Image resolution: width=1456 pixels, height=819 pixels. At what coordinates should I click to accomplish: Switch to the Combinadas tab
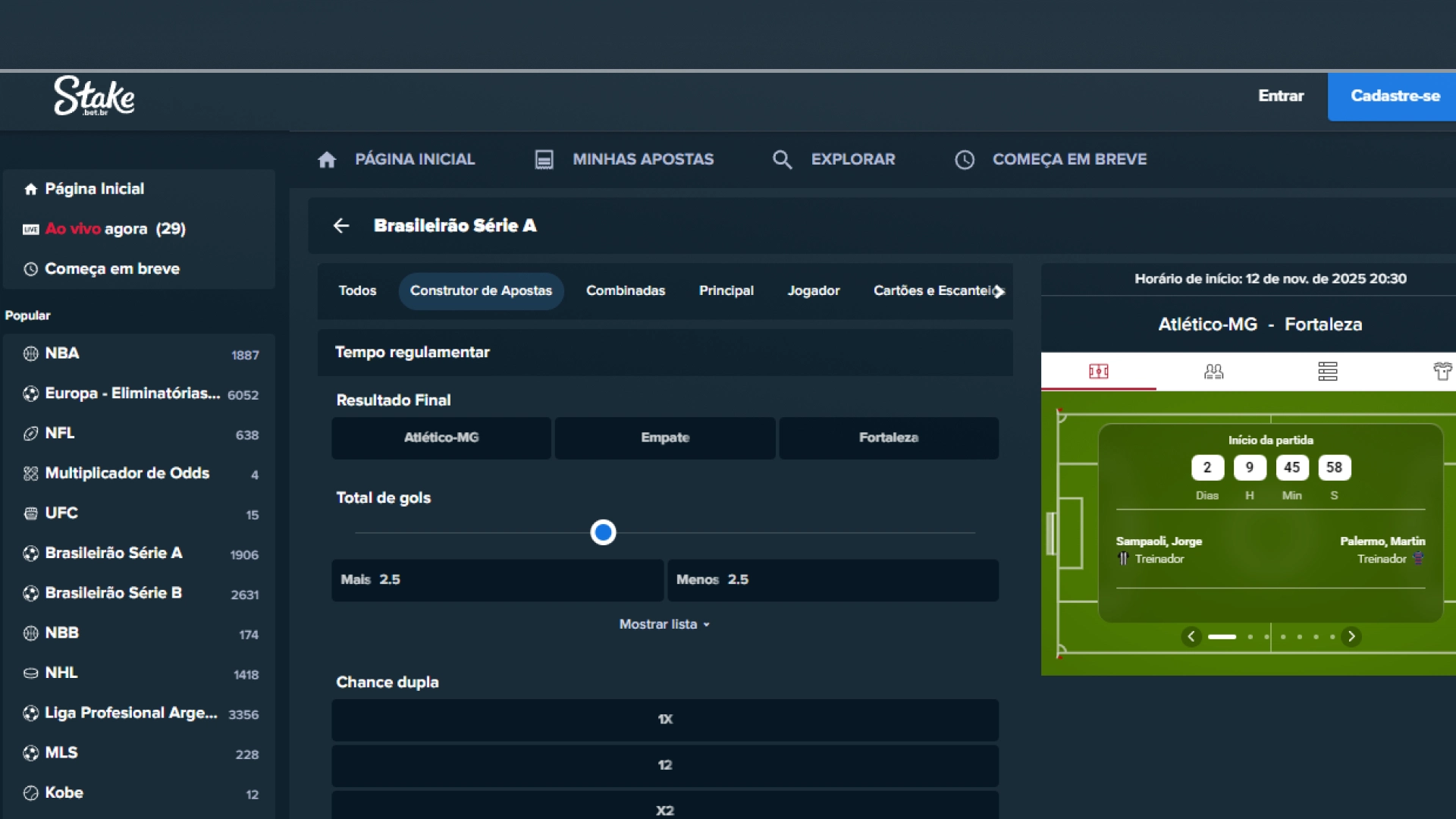624,290
